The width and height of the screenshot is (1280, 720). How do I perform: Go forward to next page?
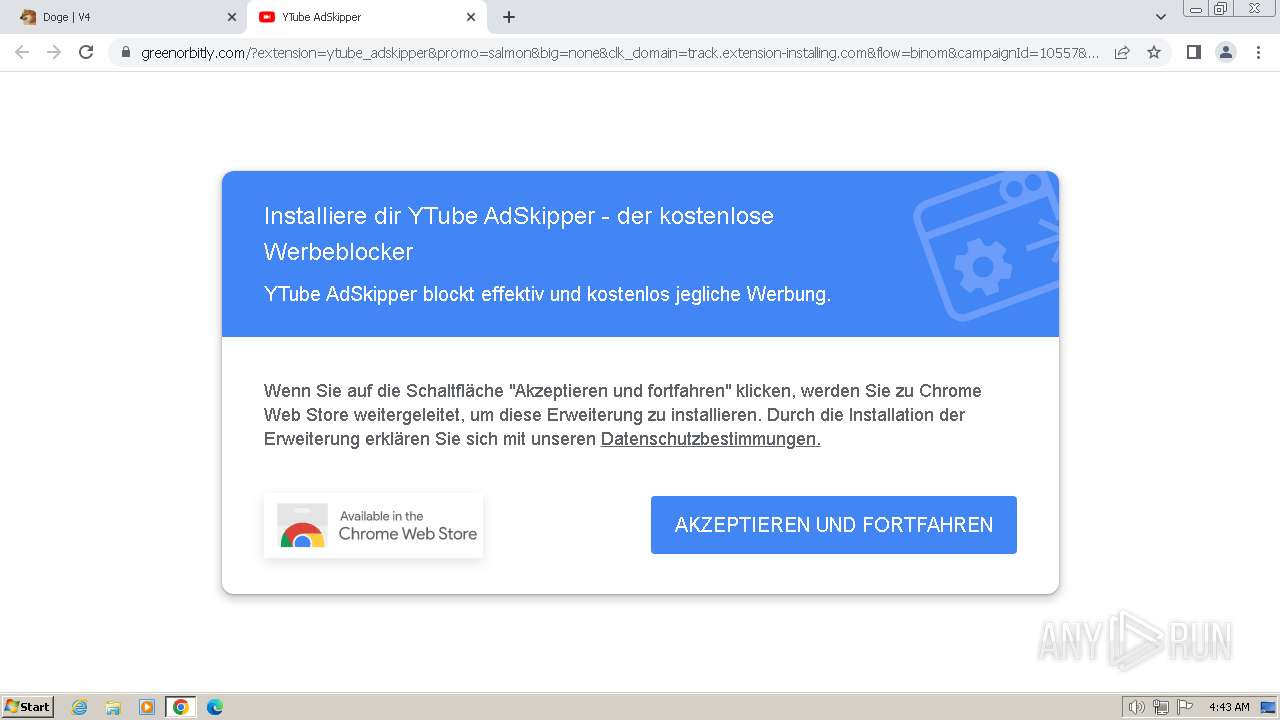point(54,52)
